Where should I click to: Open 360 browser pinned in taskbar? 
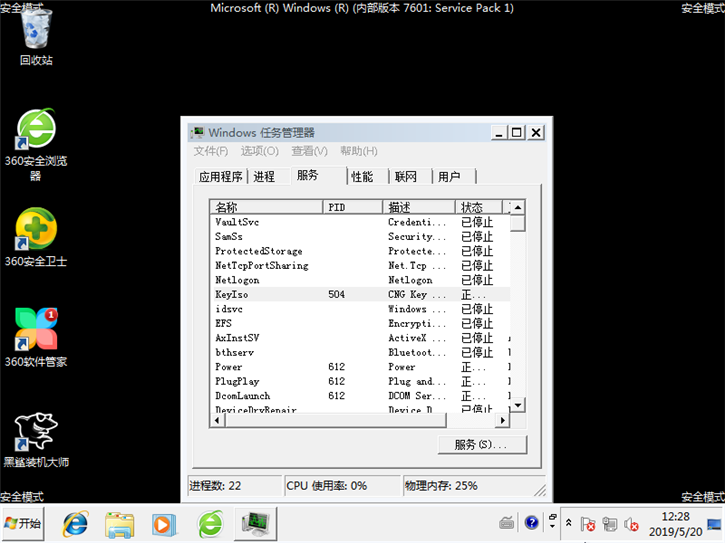click(x=211, y=524)
